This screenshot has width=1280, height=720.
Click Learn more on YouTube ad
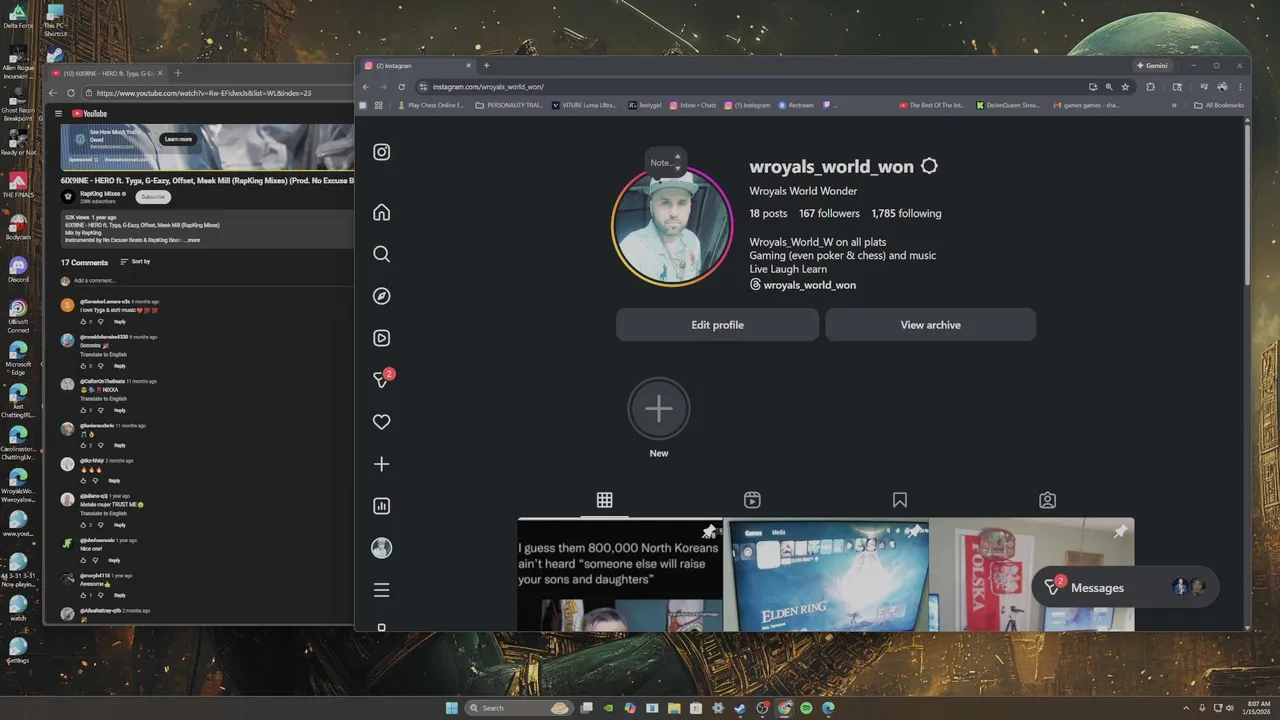pyautogui.click(x=178, y=139)
